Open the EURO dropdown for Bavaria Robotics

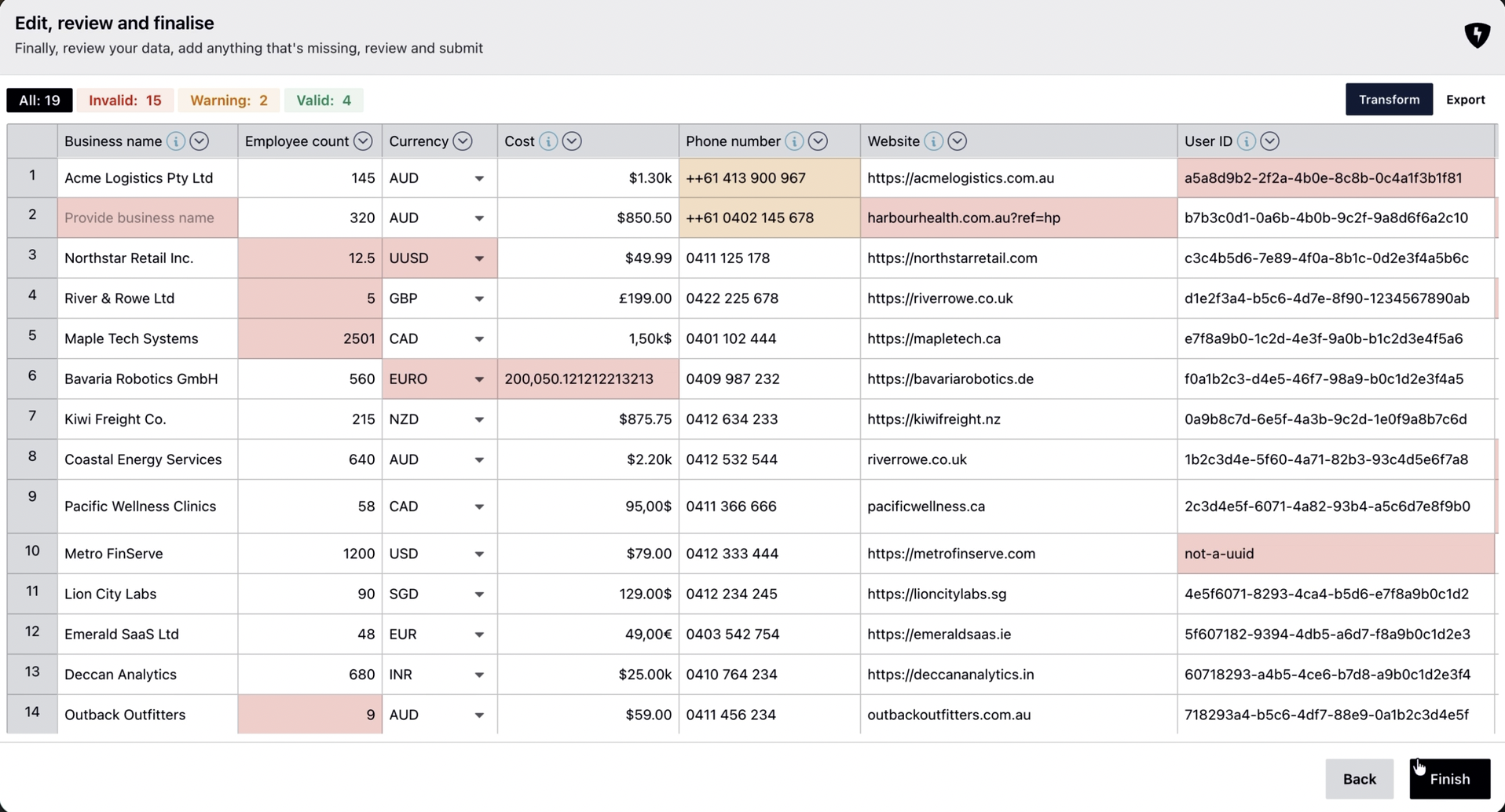point(479,379)
